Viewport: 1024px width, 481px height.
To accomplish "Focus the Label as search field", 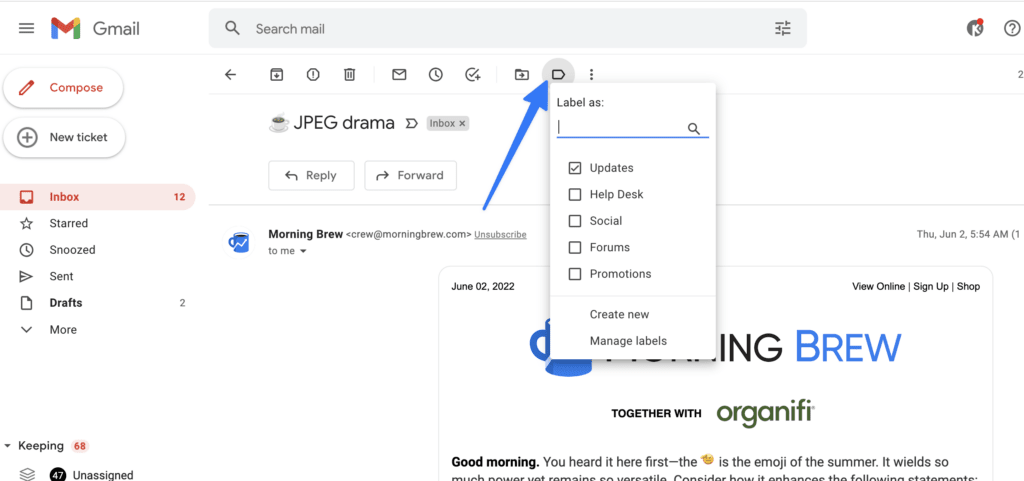I will pyautogui.click(x=620, y=128).
